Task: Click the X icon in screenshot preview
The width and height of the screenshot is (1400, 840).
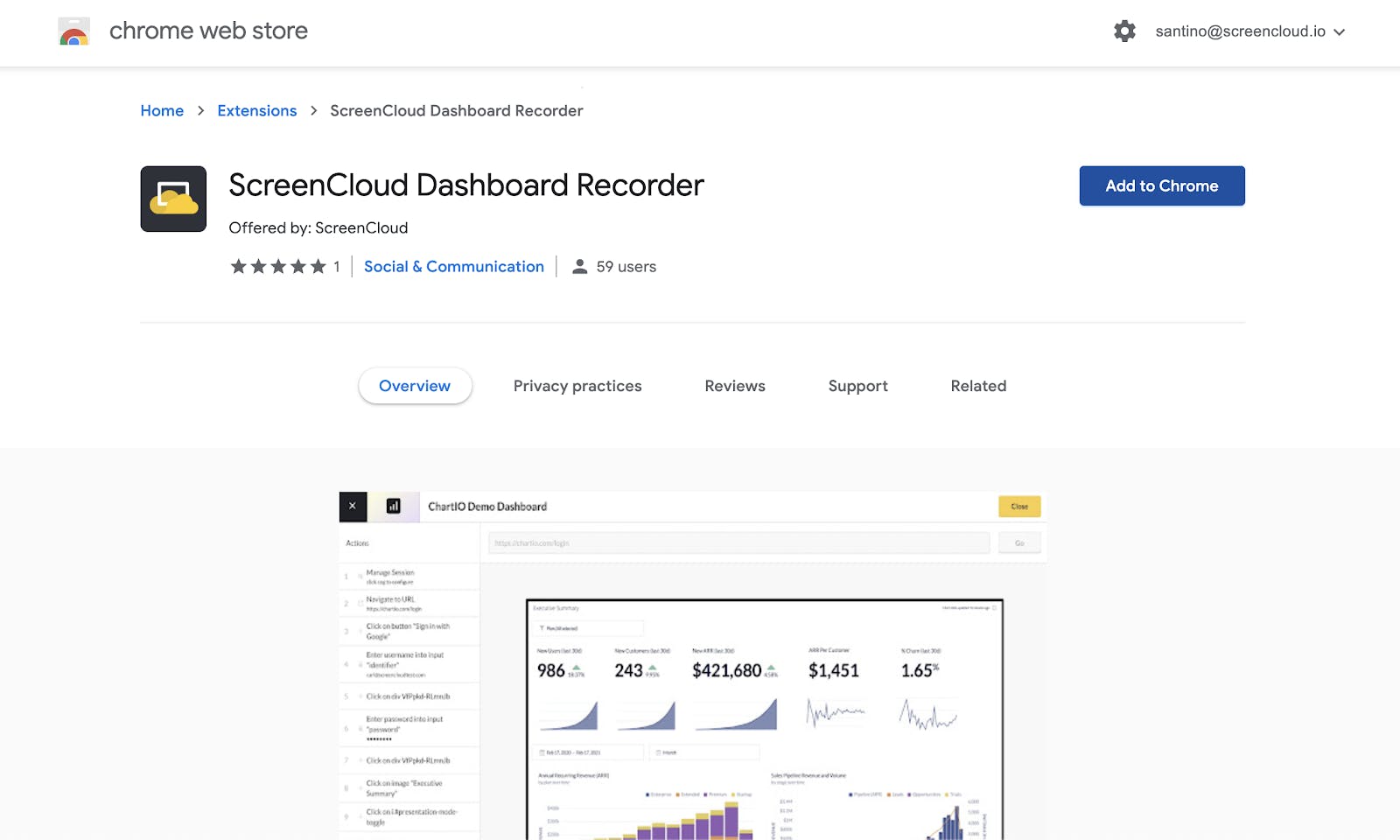Action: pyautogui.click(x=353, y=507)
